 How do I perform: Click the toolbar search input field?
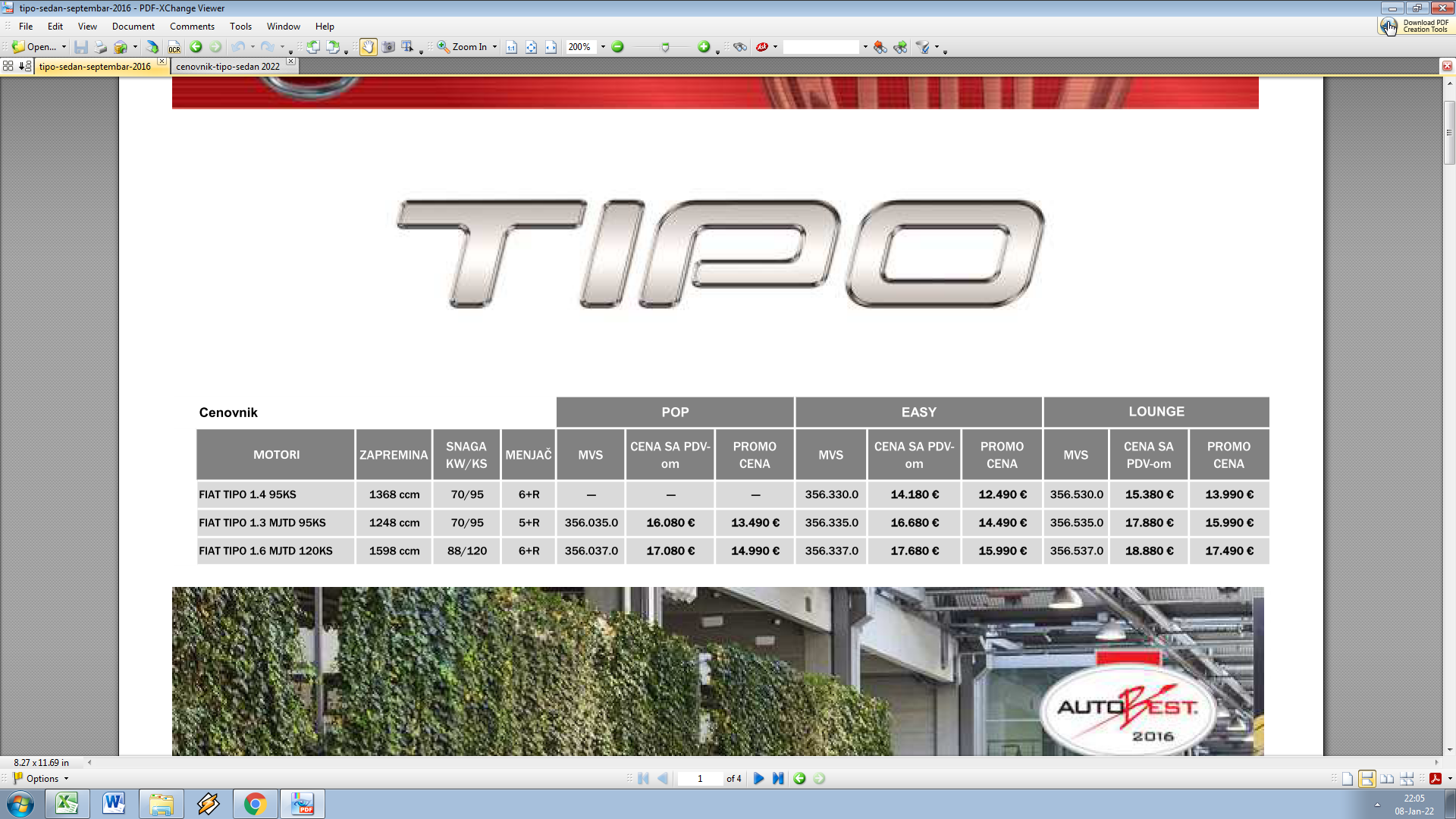coord(821,47)
